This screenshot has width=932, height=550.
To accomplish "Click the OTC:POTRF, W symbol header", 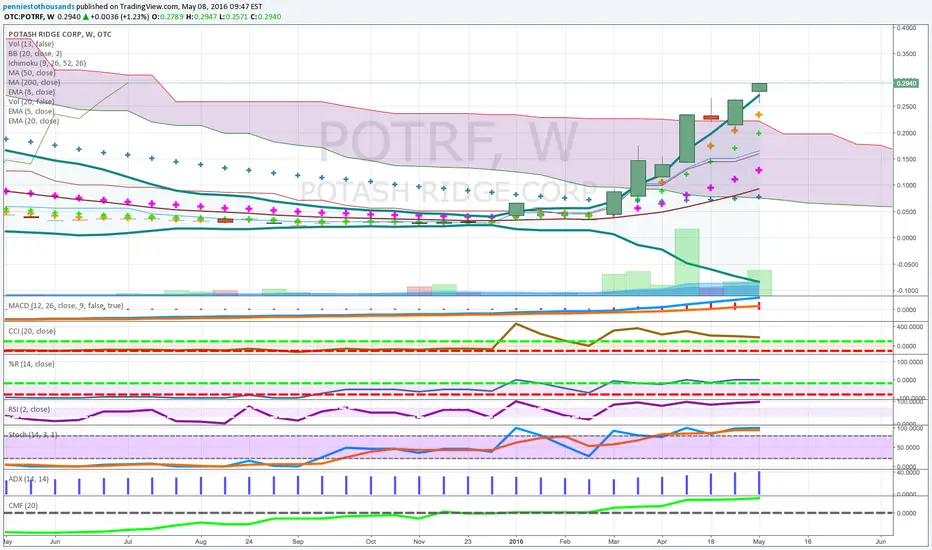I will [x=29, y=17].
